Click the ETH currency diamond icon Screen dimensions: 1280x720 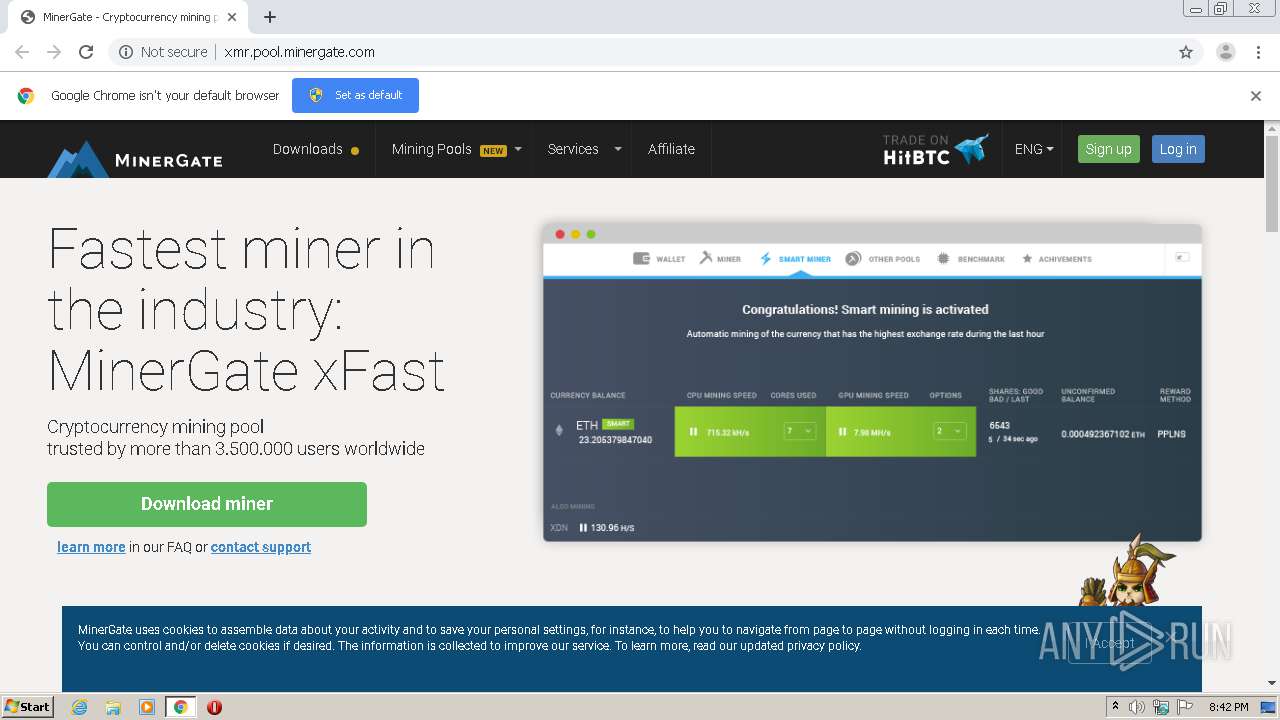559,431
